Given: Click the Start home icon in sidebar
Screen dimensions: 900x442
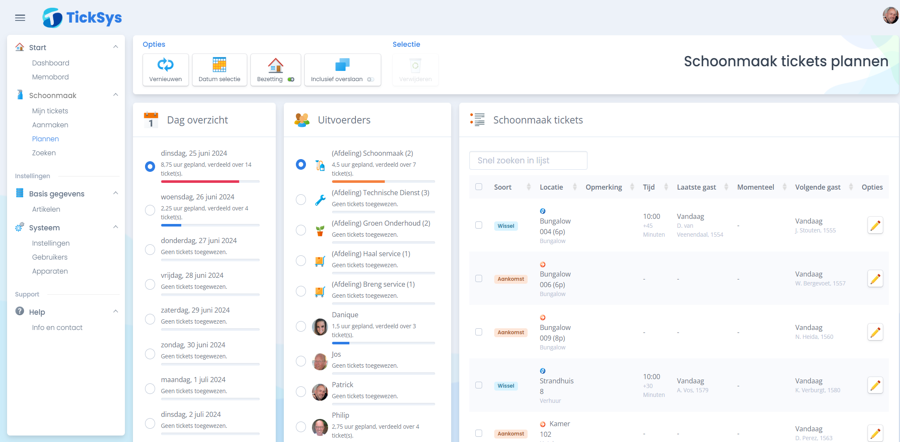Looking at the screenshot, I should tap(20, 47).
